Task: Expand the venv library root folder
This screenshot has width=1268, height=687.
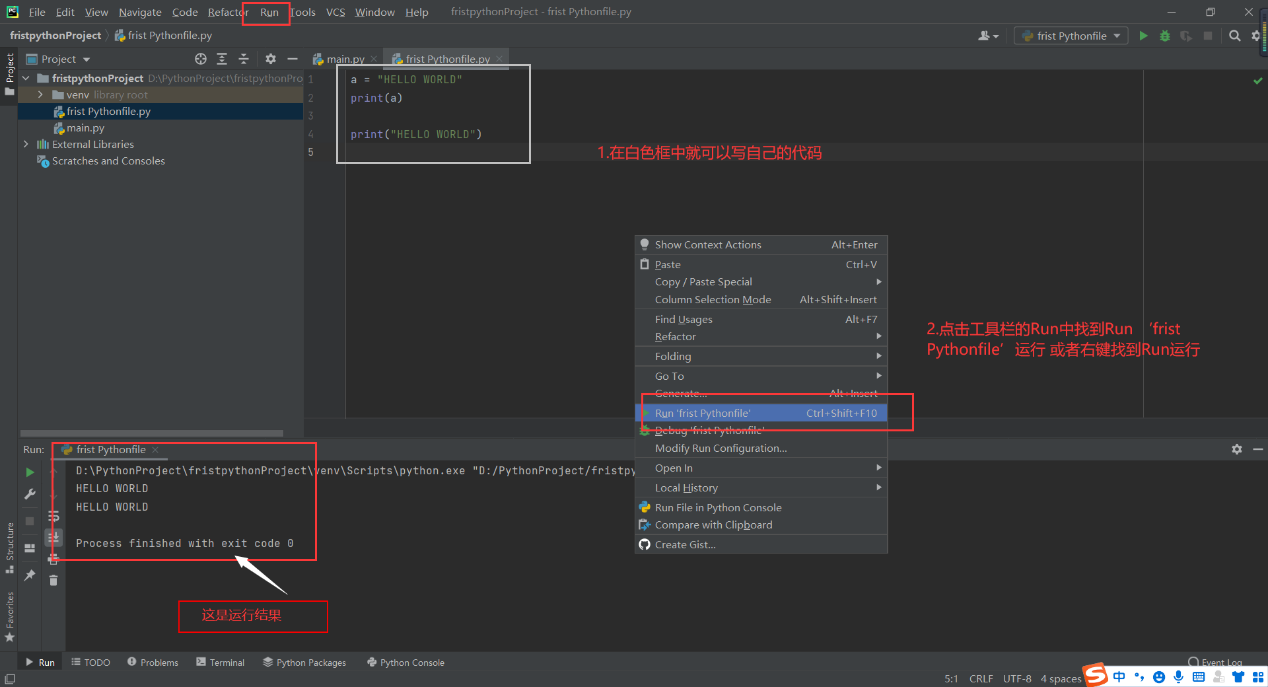Action: [x=41, y=95]
